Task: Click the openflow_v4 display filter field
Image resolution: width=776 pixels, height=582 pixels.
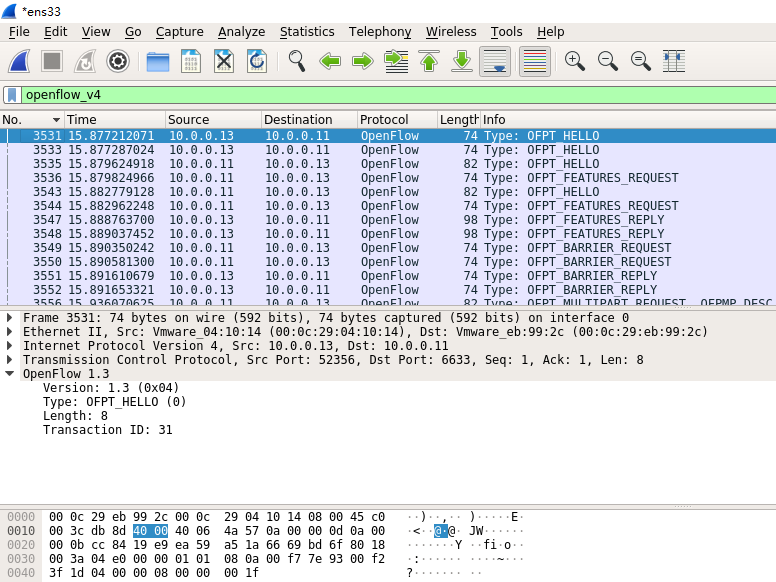Action: [398, 95]
